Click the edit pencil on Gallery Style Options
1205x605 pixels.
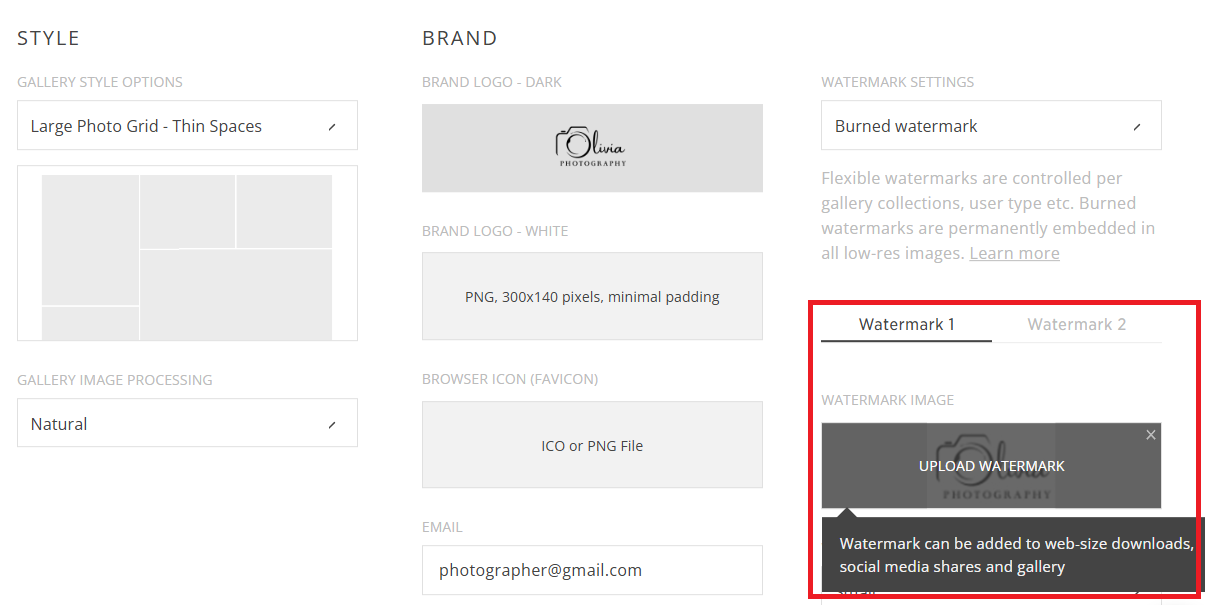[332, 125]
